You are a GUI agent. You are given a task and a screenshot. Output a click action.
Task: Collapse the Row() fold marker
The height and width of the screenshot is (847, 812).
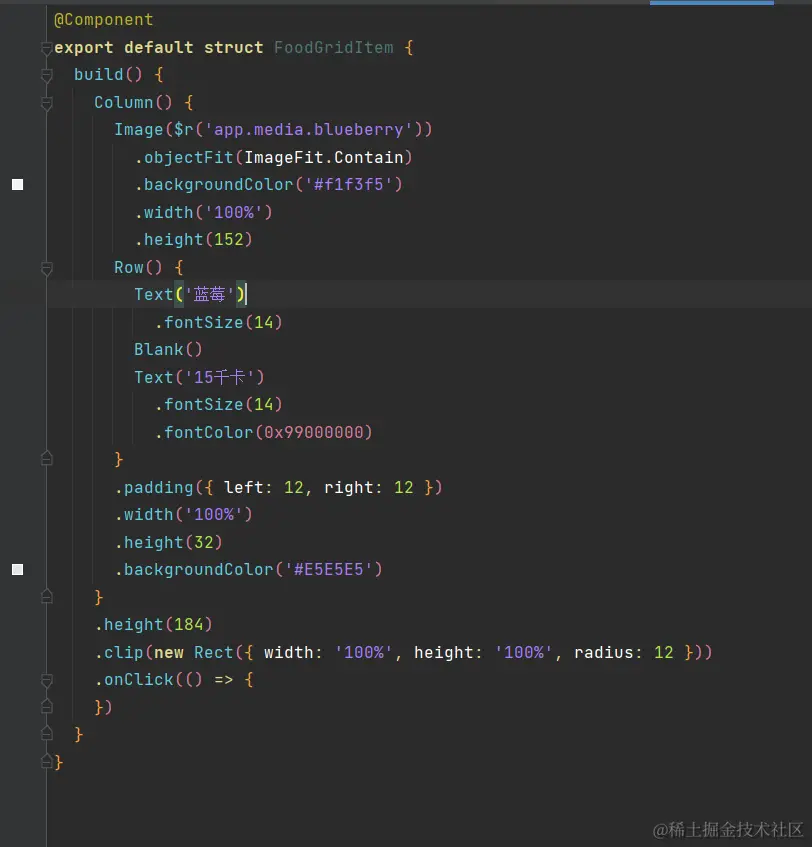46,268
